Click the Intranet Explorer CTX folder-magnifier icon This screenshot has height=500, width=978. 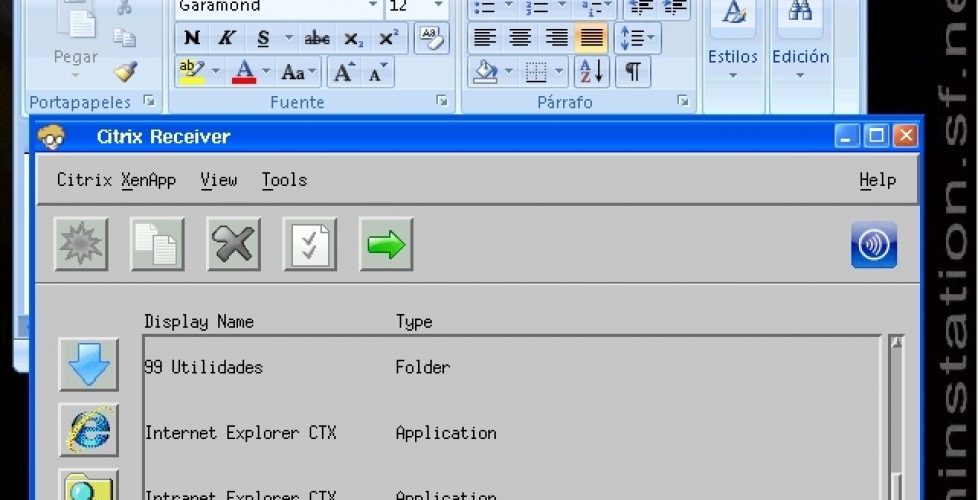coord(89,486)
